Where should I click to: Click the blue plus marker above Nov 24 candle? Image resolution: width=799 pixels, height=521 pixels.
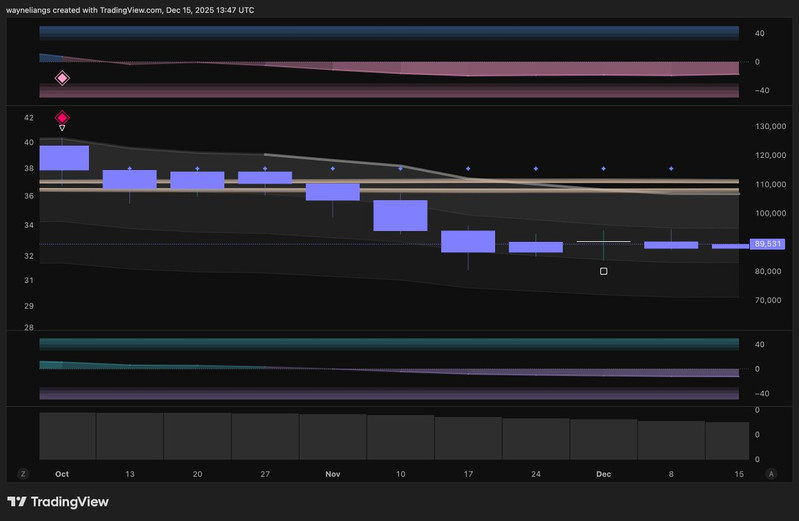point(536,169)
